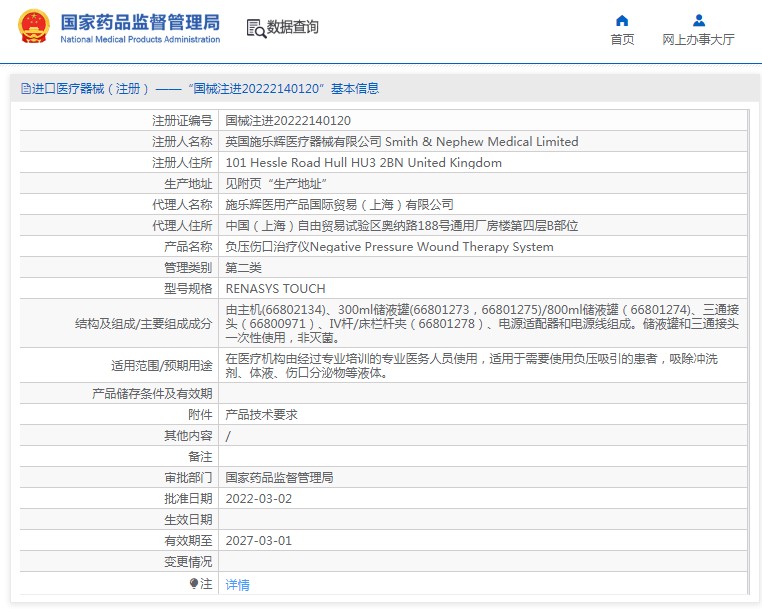
Task: Select approving department value 国家药品监督管理局
Action: tap(279, 478)
